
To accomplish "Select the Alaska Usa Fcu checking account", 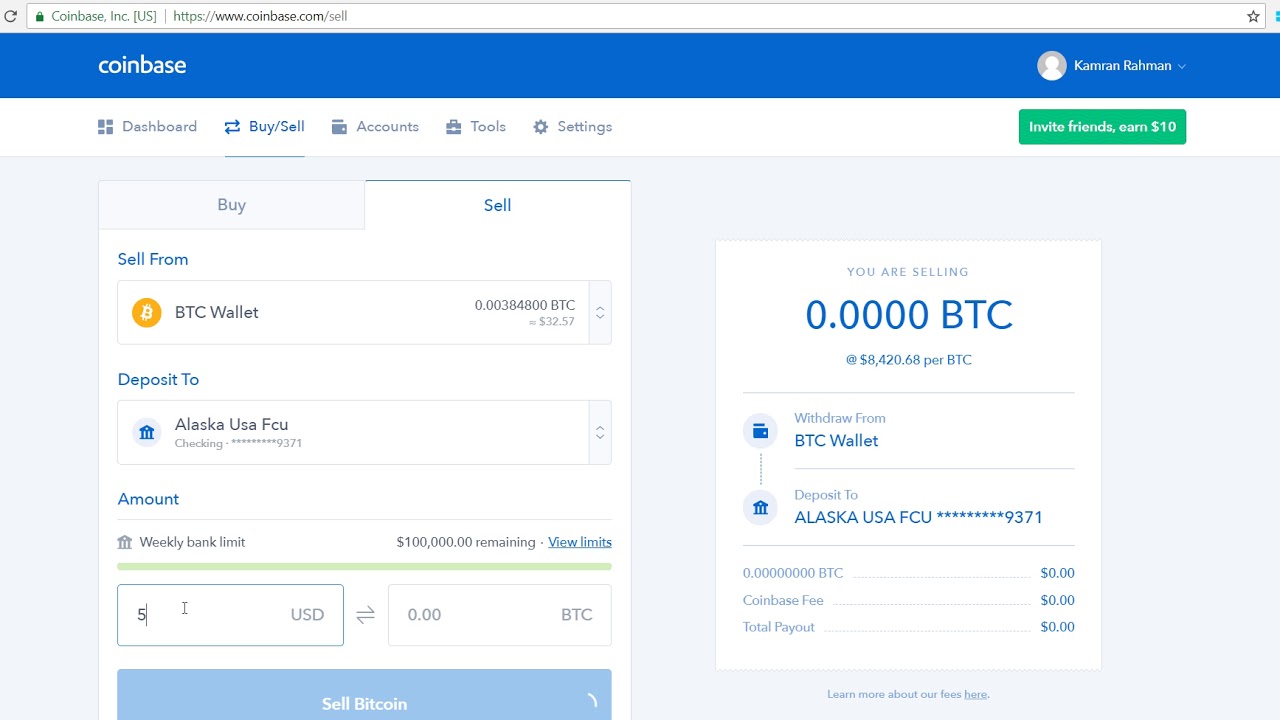I will 353,432.
